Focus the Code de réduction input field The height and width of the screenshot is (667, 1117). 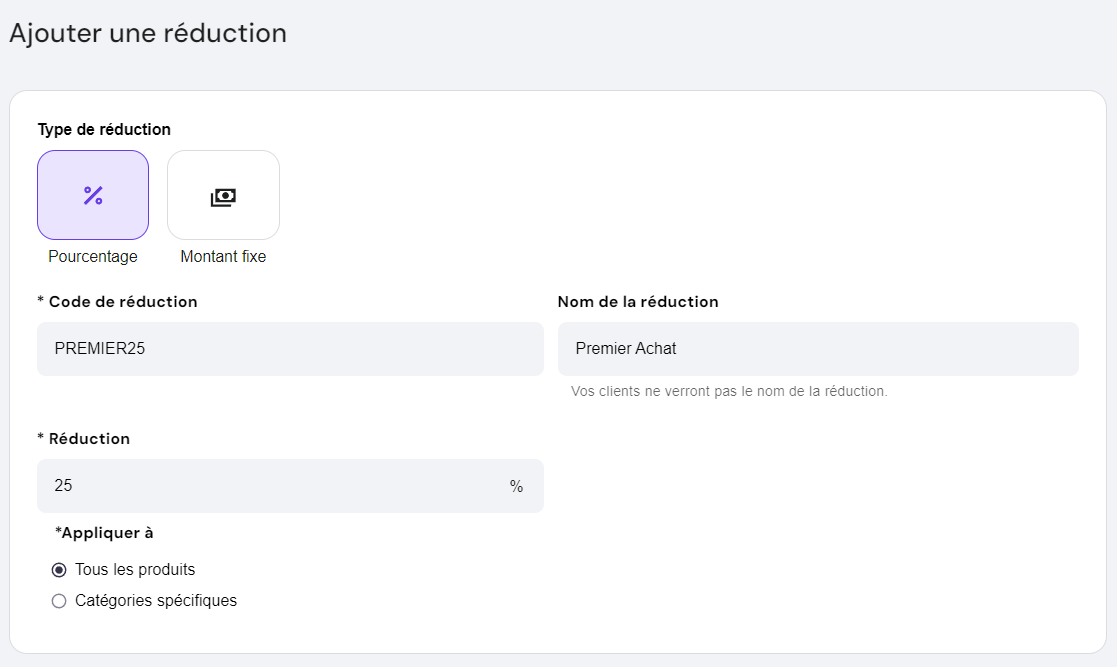(290, 348)
